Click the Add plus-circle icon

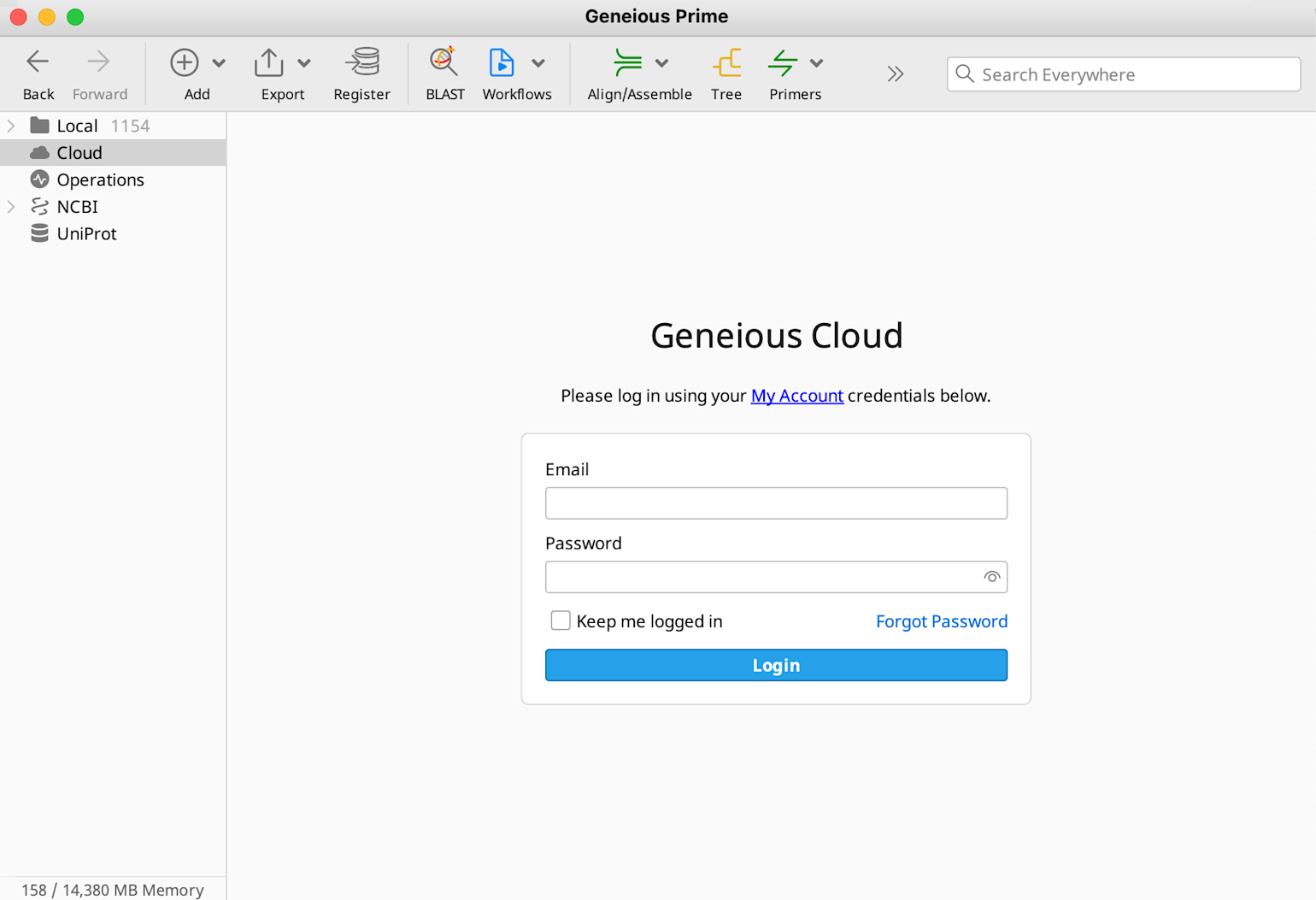(x=185, y=62)
